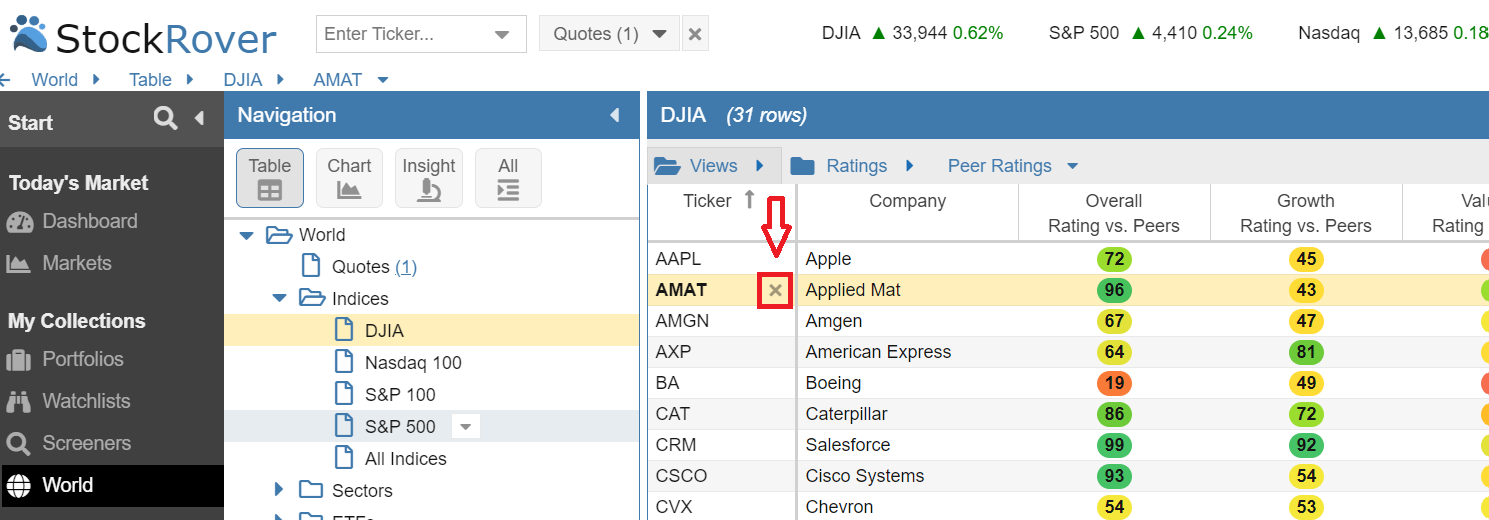Open the Dashboard from sidebar

(89, 222)
